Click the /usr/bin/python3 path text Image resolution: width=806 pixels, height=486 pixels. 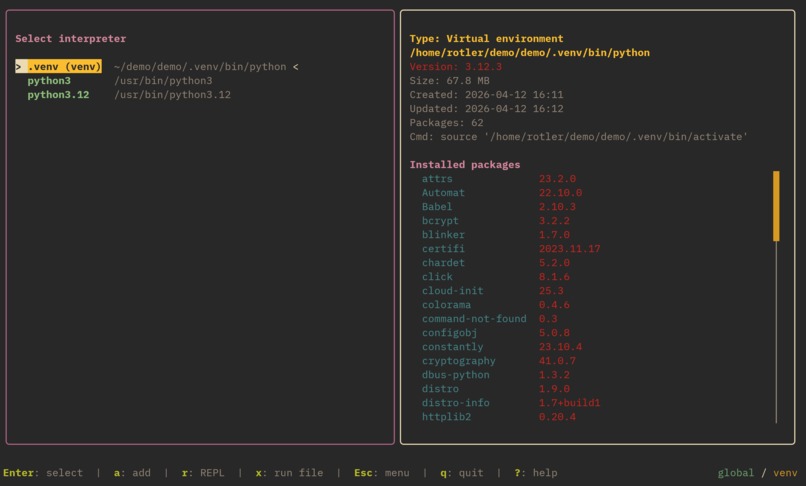tap(163, 80)
